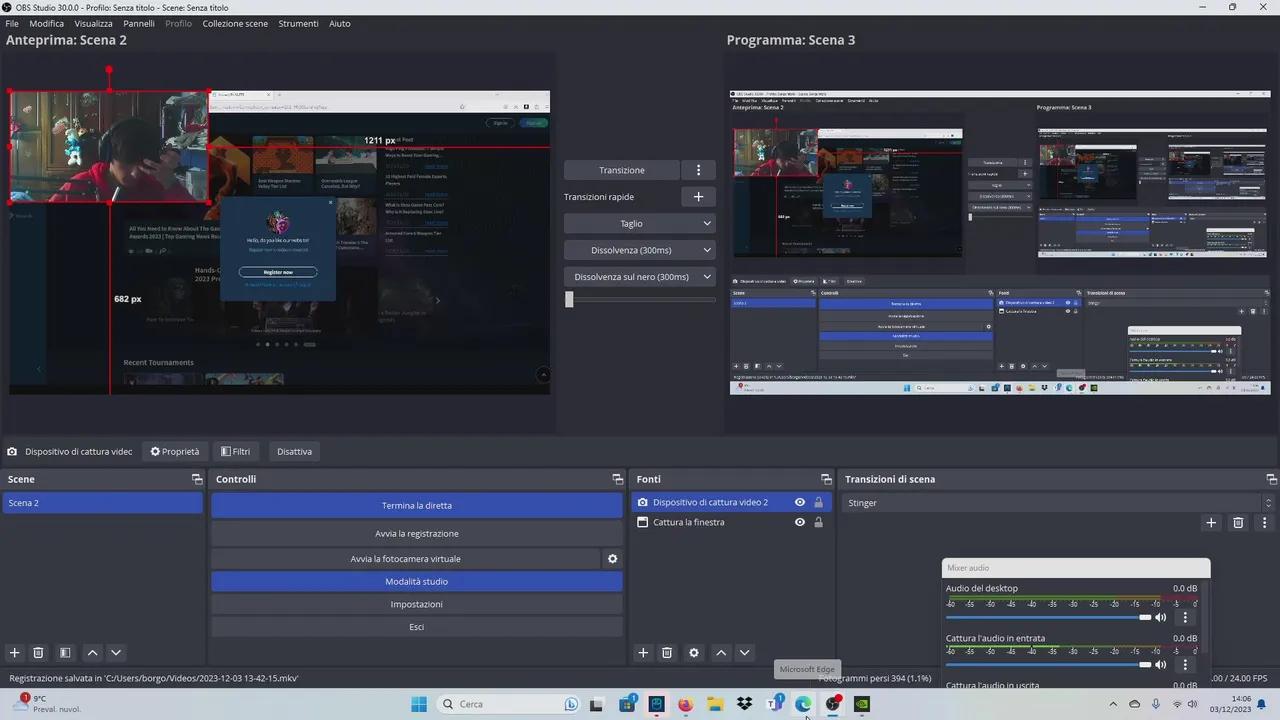Viewport: 1280px width, 720px height.
Task: Open Microsoft Edge from the taskbar
Action: pyautogui.click(x=803, y=704)
